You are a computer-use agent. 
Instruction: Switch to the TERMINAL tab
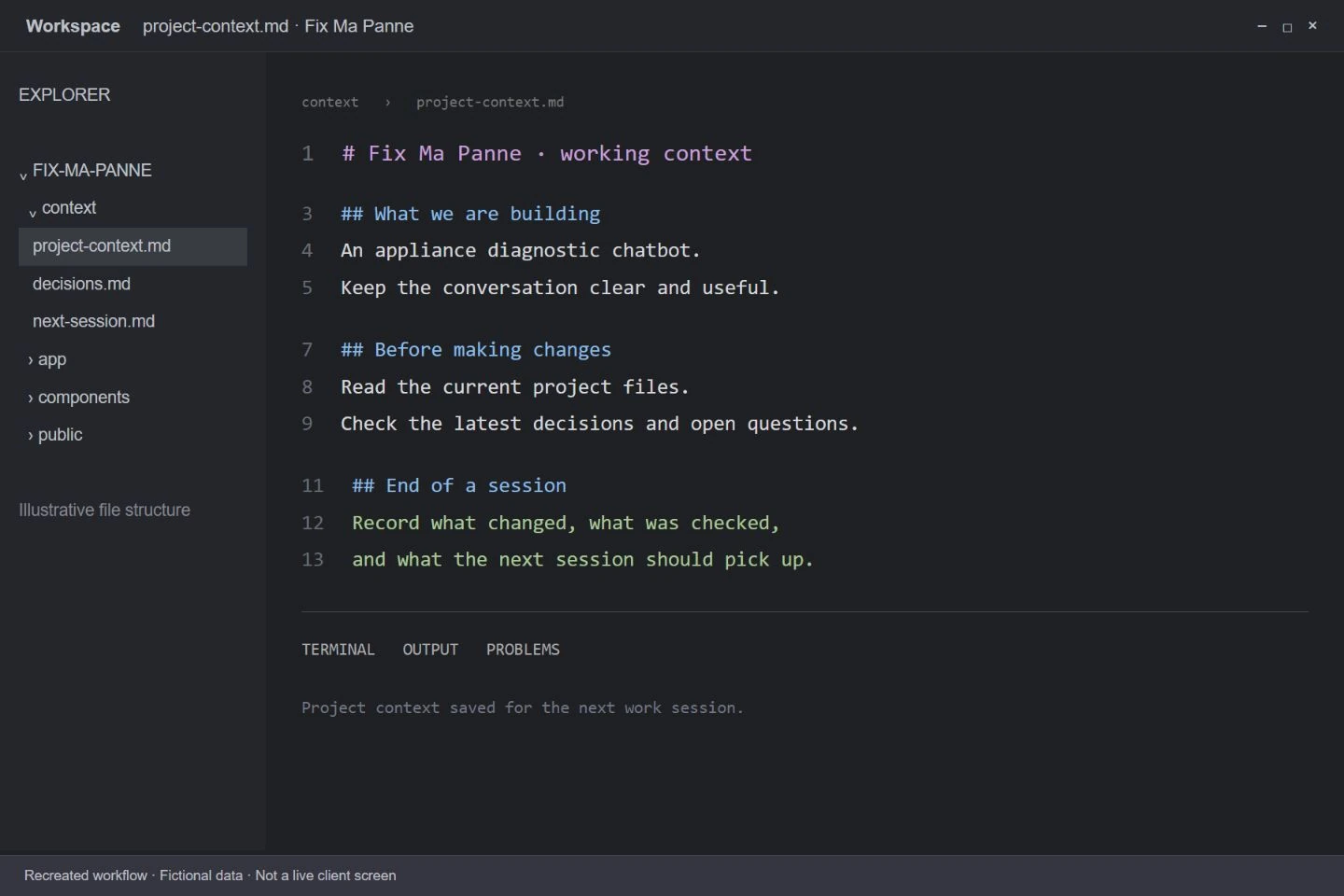pos(338,650)
